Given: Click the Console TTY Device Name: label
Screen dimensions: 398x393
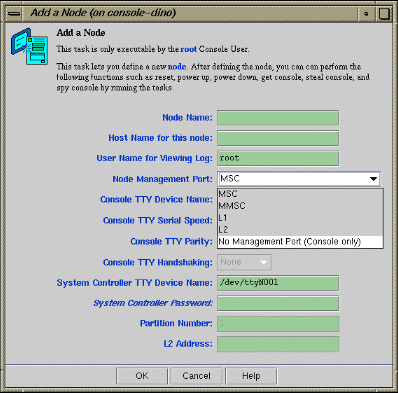Looking at the screenshot, I should (156, 200).
